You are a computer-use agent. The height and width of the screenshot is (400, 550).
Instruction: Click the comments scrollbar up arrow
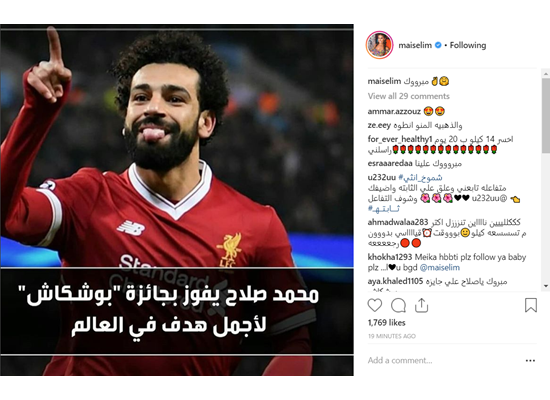coord(546,74)
